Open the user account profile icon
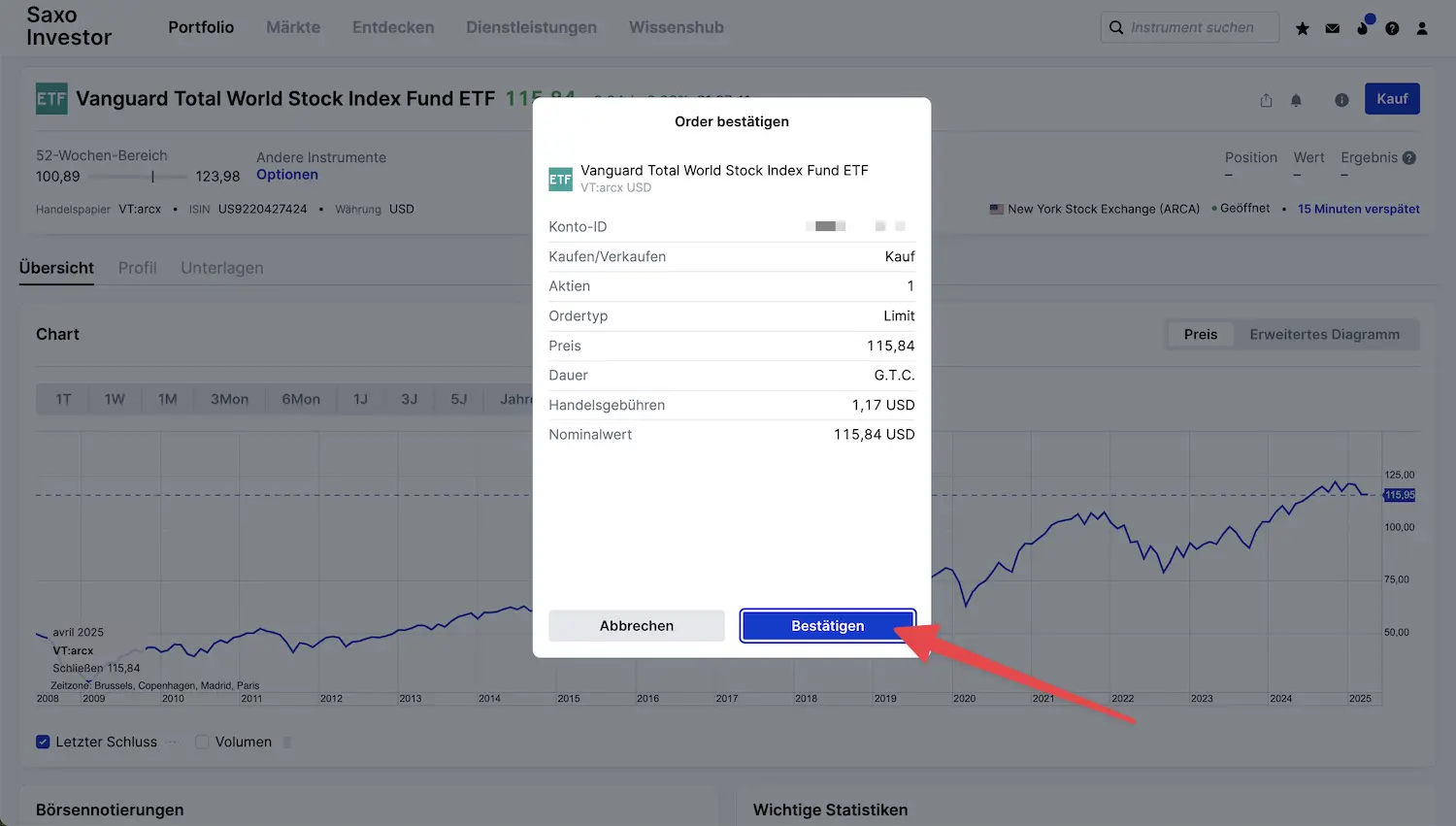Image resolution: width=1456 pixels, height=826 pixels. [1422, 28]
